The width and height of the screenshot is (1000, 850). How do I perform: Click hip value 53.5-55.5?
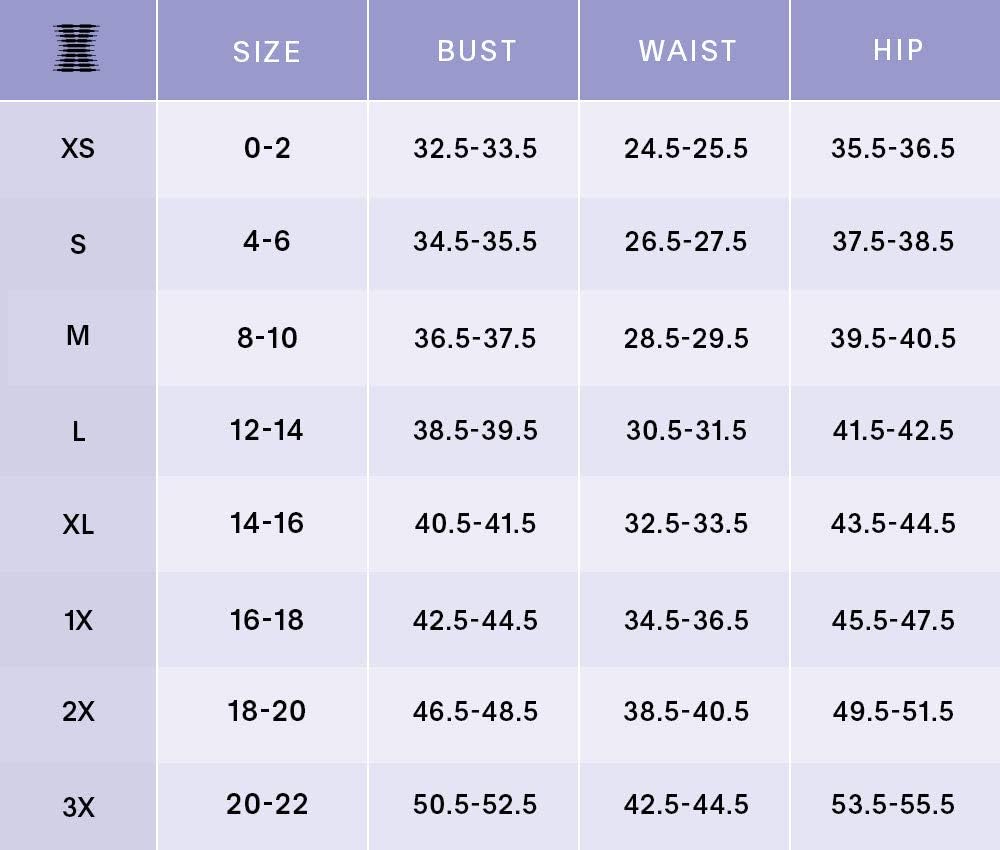(893, 805)
